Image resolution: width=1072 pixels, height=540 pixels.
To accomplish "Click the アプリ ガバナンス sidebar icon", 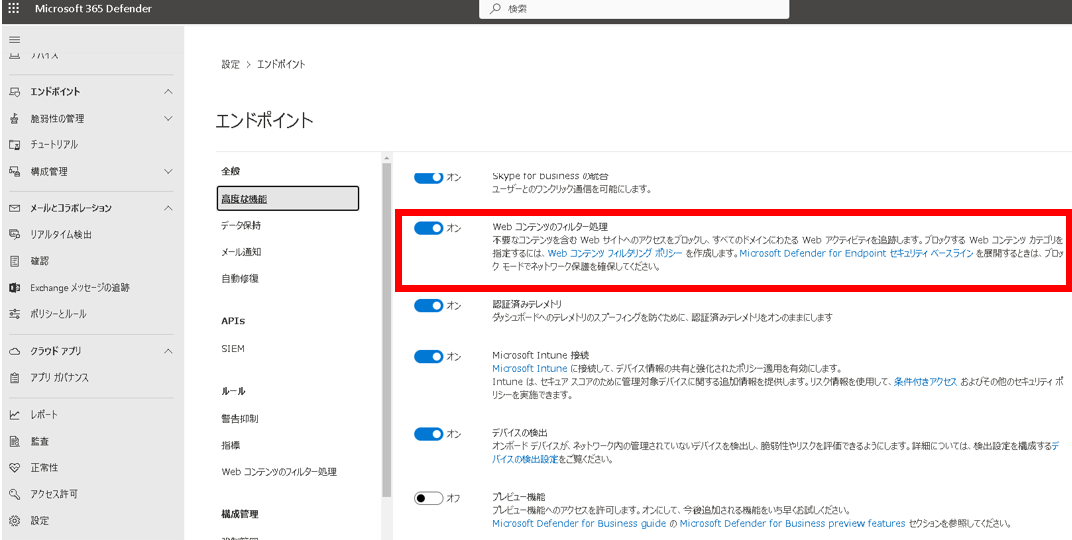I will click(14, 377).
